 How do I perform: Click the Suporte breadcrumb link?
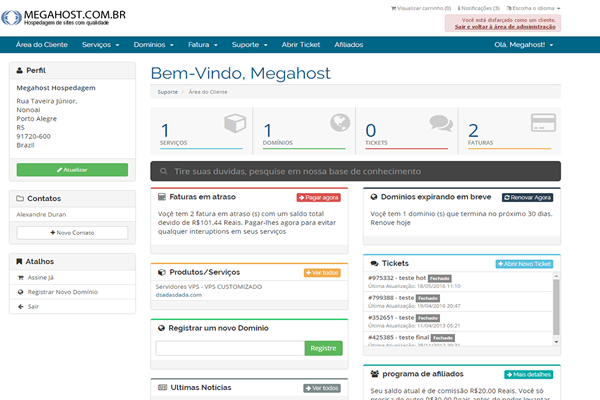[x=168, y=92]
